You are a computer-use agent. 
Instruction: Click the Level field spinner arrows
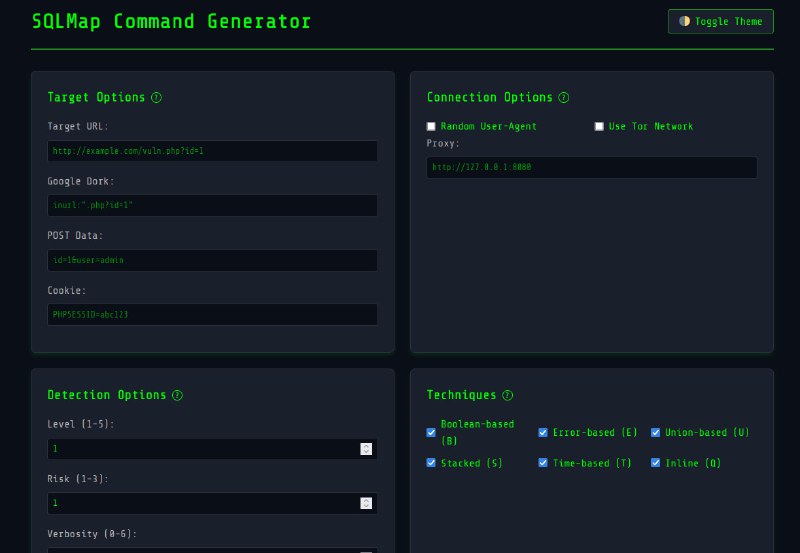366,449
